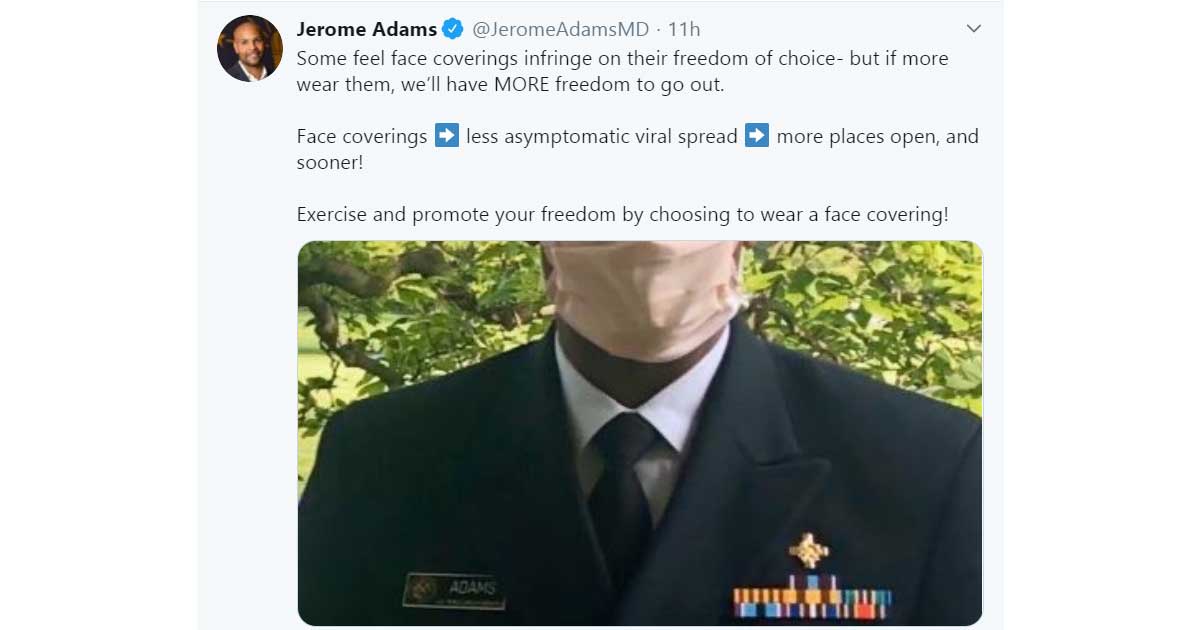Open the attached uniform photo
Image resolution: width=1200 pixels, height=630 pixels.
[640, 433]
